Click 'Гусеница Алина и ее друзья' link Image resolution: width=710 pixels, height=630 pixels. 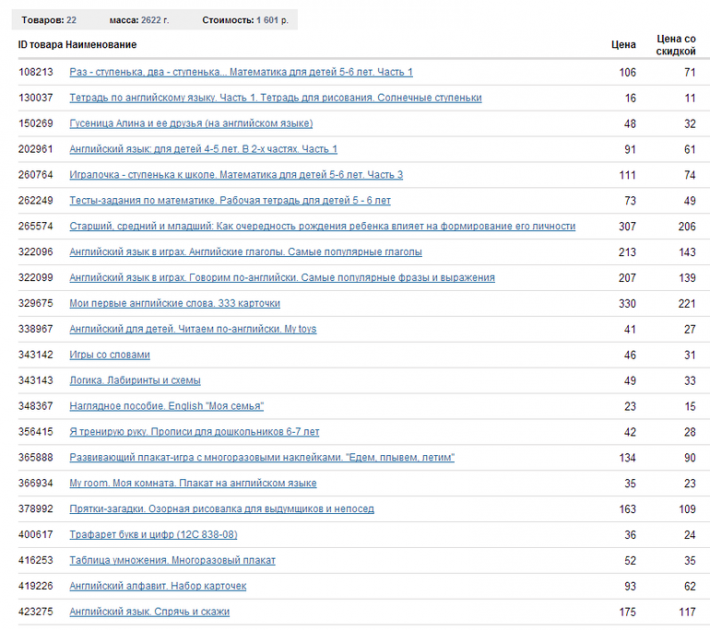tap(190, 123)
